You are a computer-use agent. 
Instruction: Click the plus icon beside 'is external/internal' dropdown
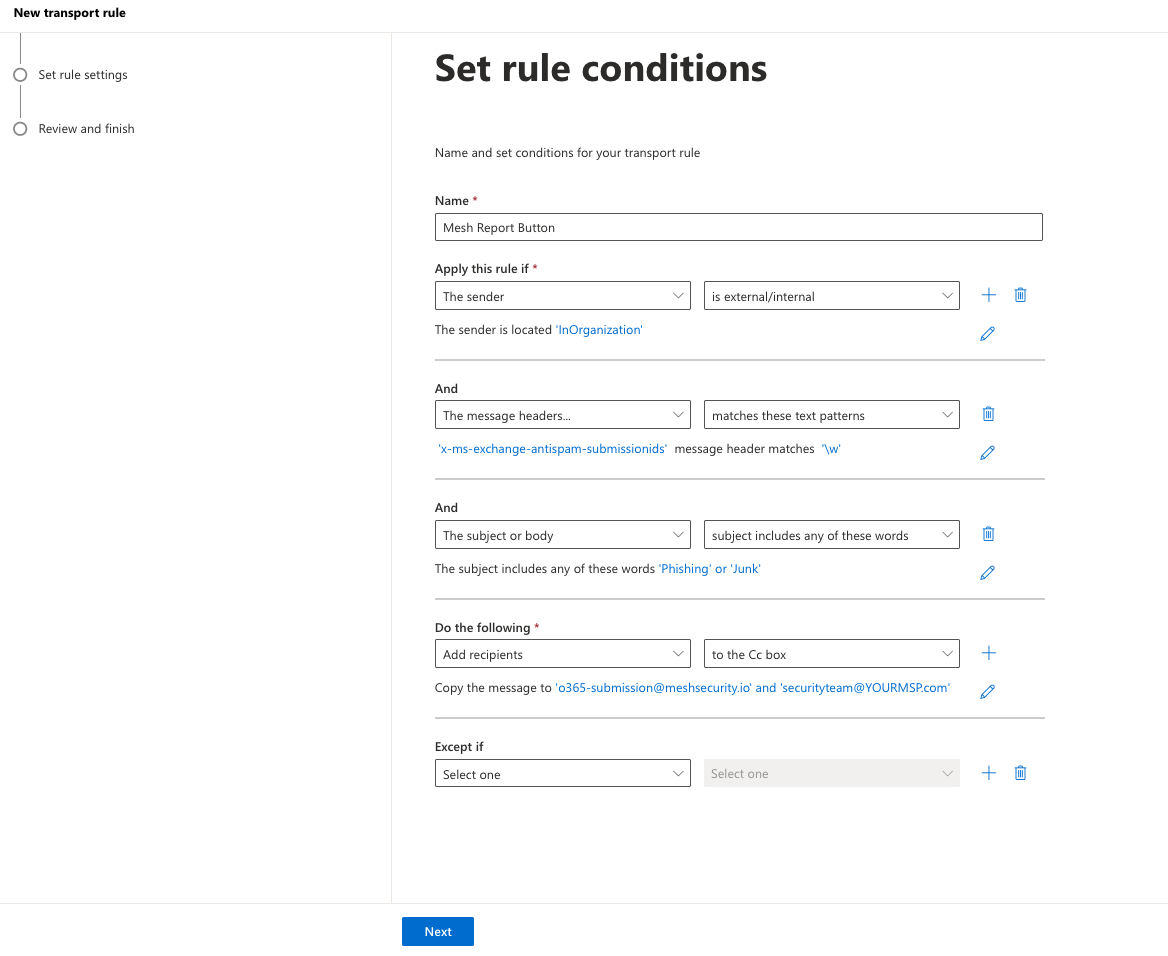coord(988,295)
